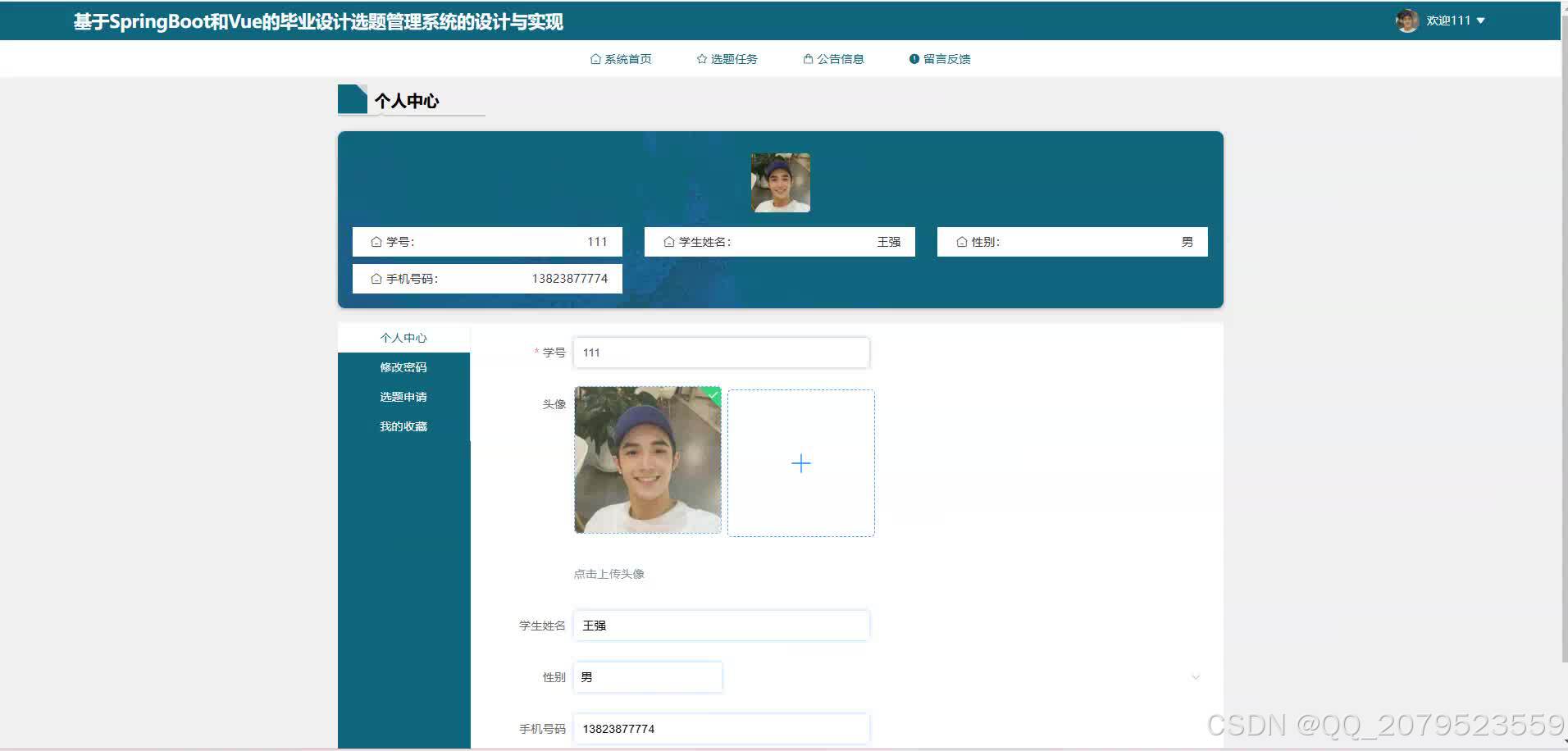The width and height of the screenshot is (1568, 751).
Task: Select 我的收藏 sidebar option
Action: coord(403,426)
